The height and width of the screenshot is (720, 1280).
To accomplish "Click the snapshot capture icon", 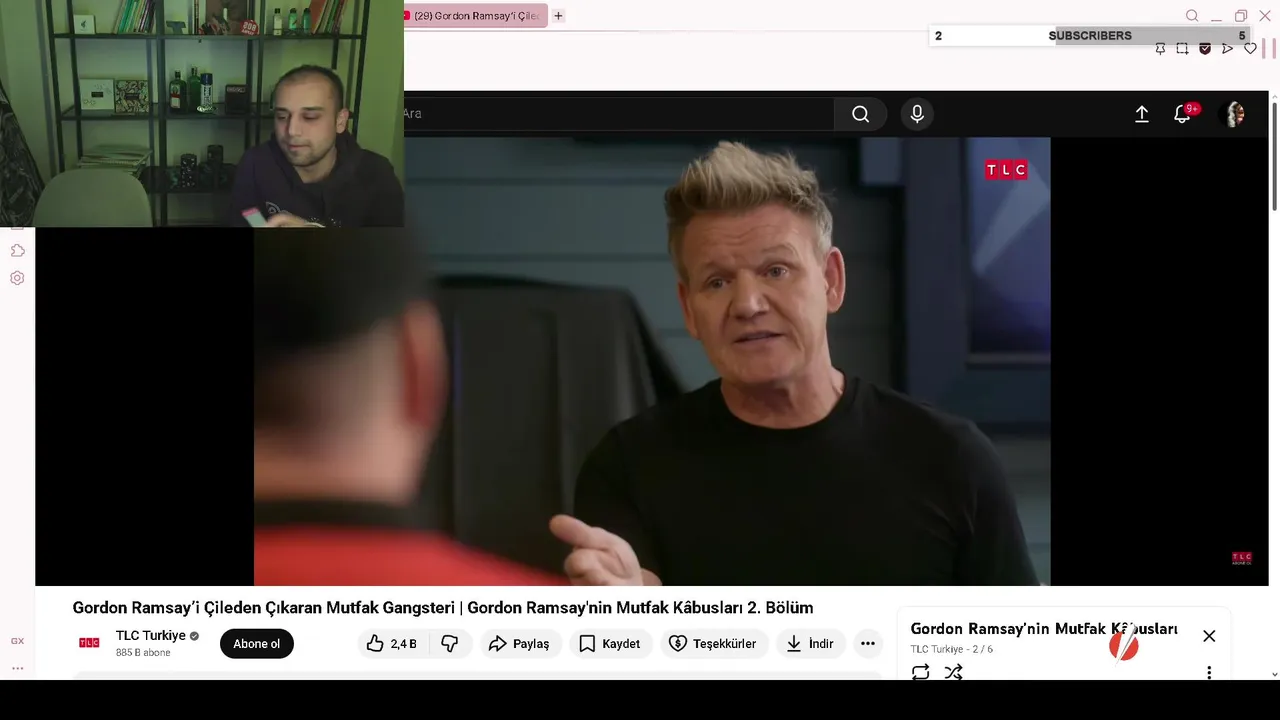I will click(x=1182, y=49).
